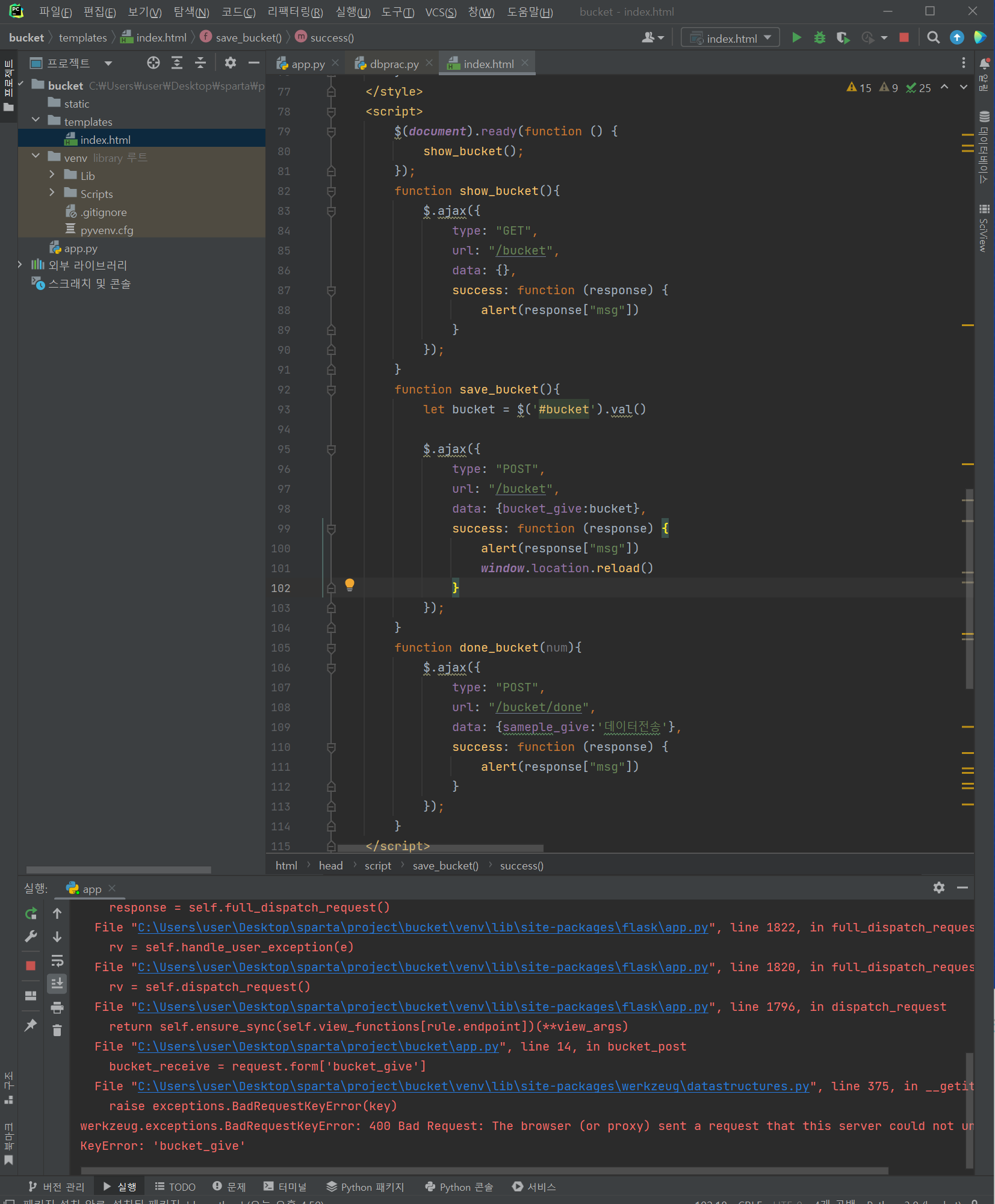
Task: Collapse the venv folder
Action: click(x=36, y=157)
